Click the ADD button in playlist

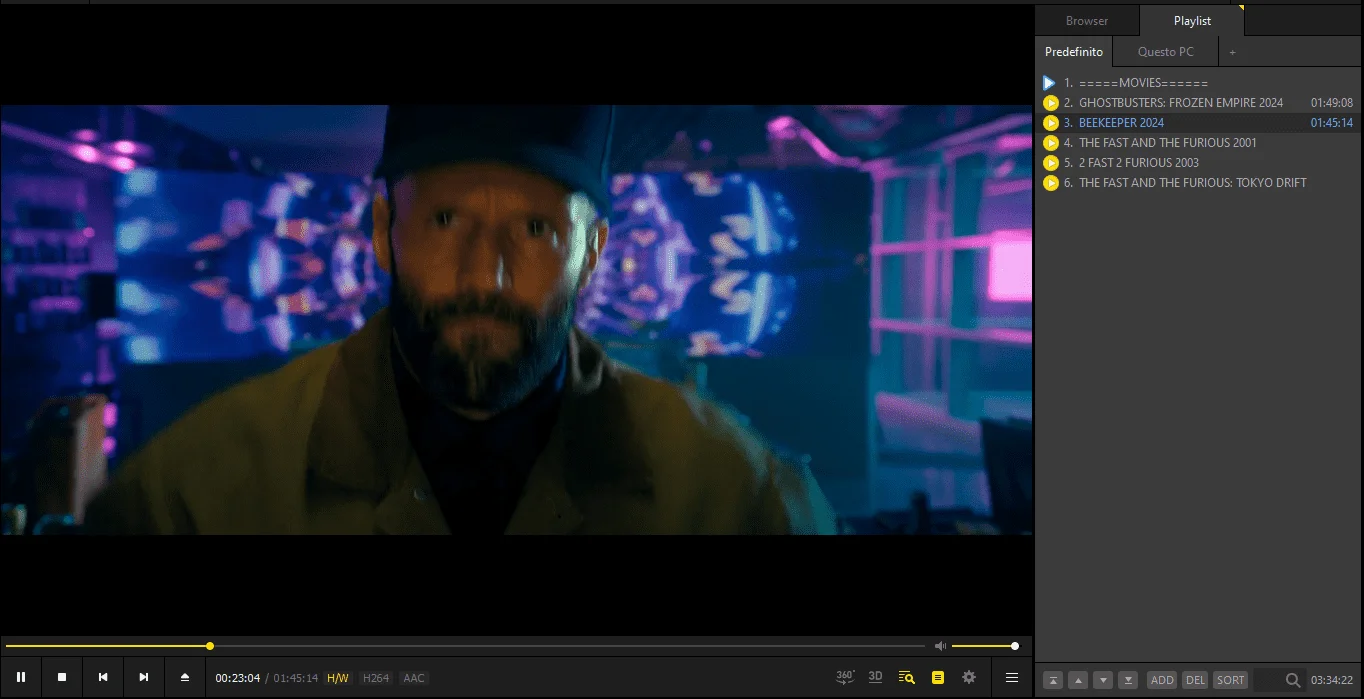pyautogui.click(x=1162, y=680)
